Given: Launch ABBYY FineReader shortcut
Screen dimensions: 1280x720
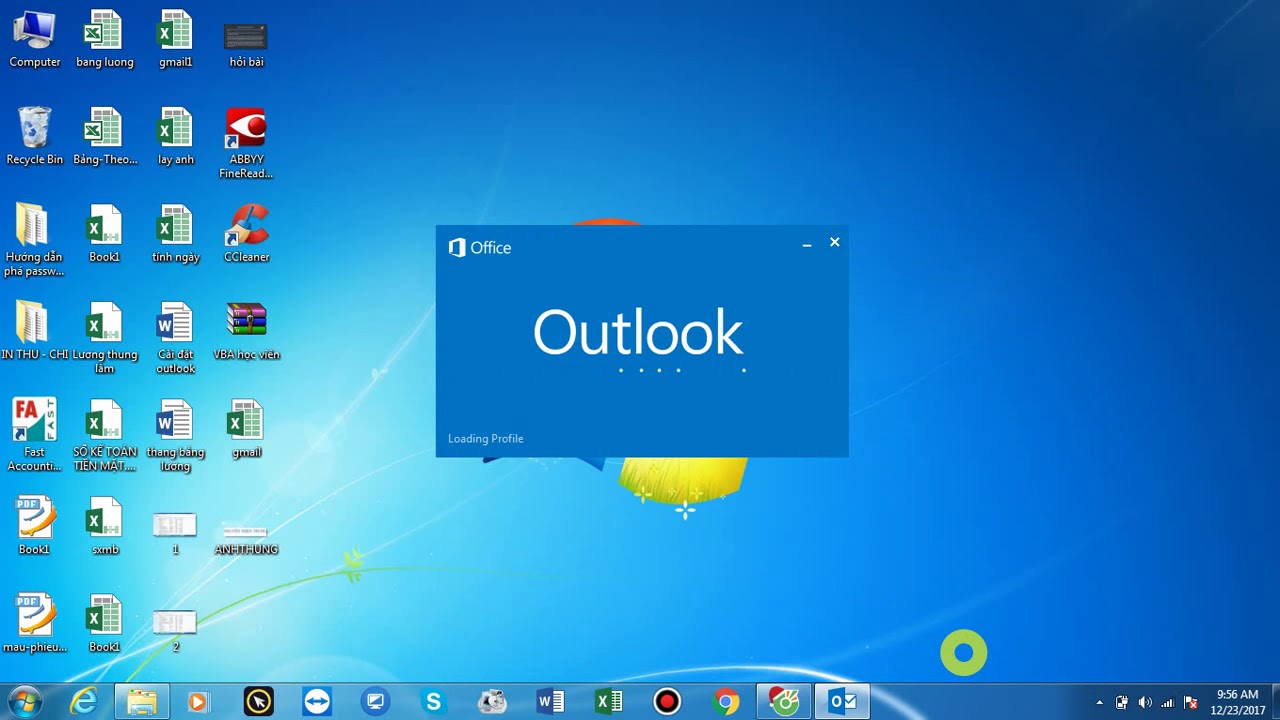Looking at the screenshot, I should pyautogui.click(x=246, y=144).
